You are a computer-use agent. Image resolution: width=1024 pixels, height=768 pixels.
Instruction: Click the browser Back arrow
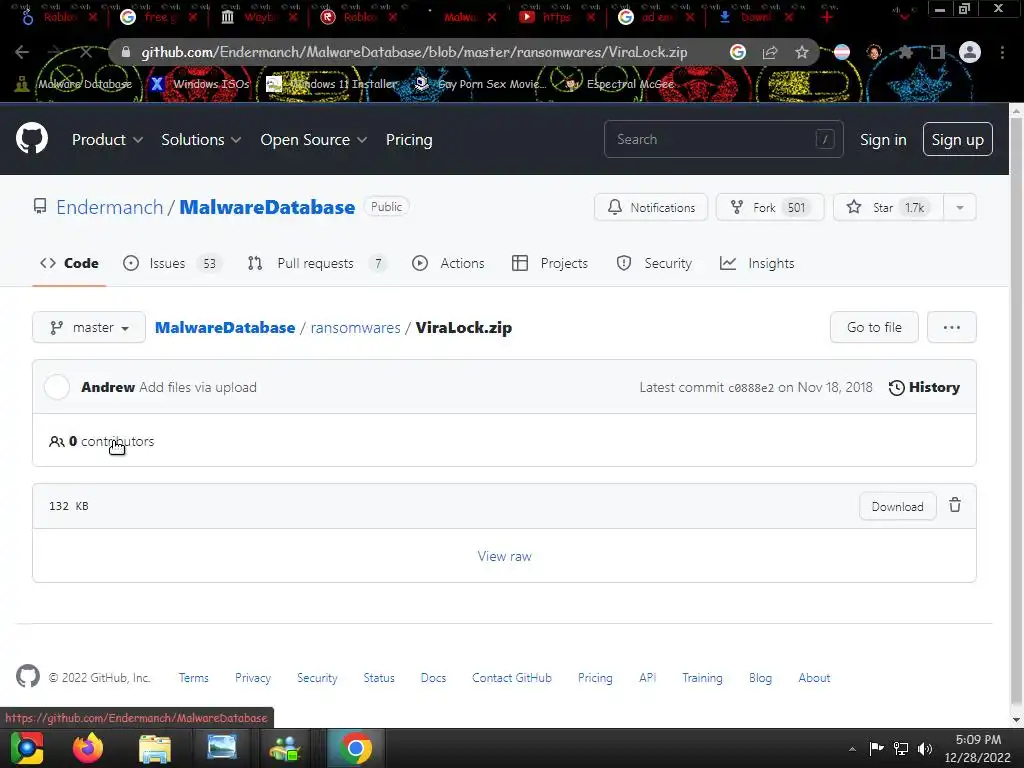(22, 52)
